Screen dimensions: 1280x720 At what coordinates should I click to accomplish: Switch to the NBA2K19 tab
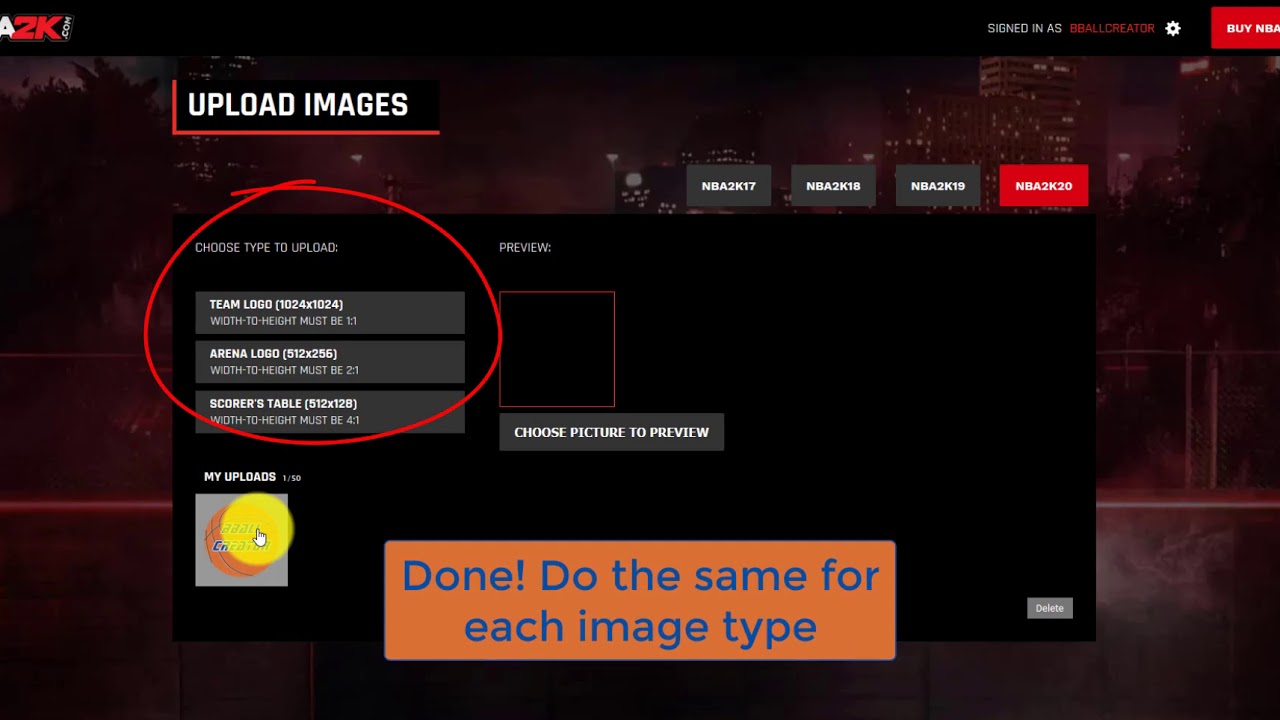[937, 186]
